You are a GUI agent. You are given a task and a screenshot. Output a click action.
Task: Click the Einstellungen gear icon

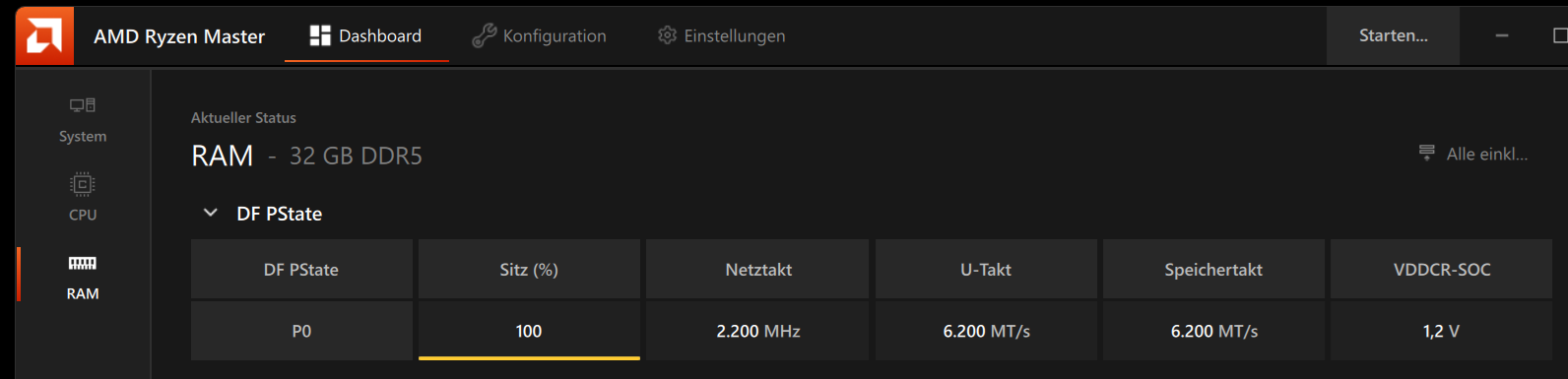coord(667,35)
